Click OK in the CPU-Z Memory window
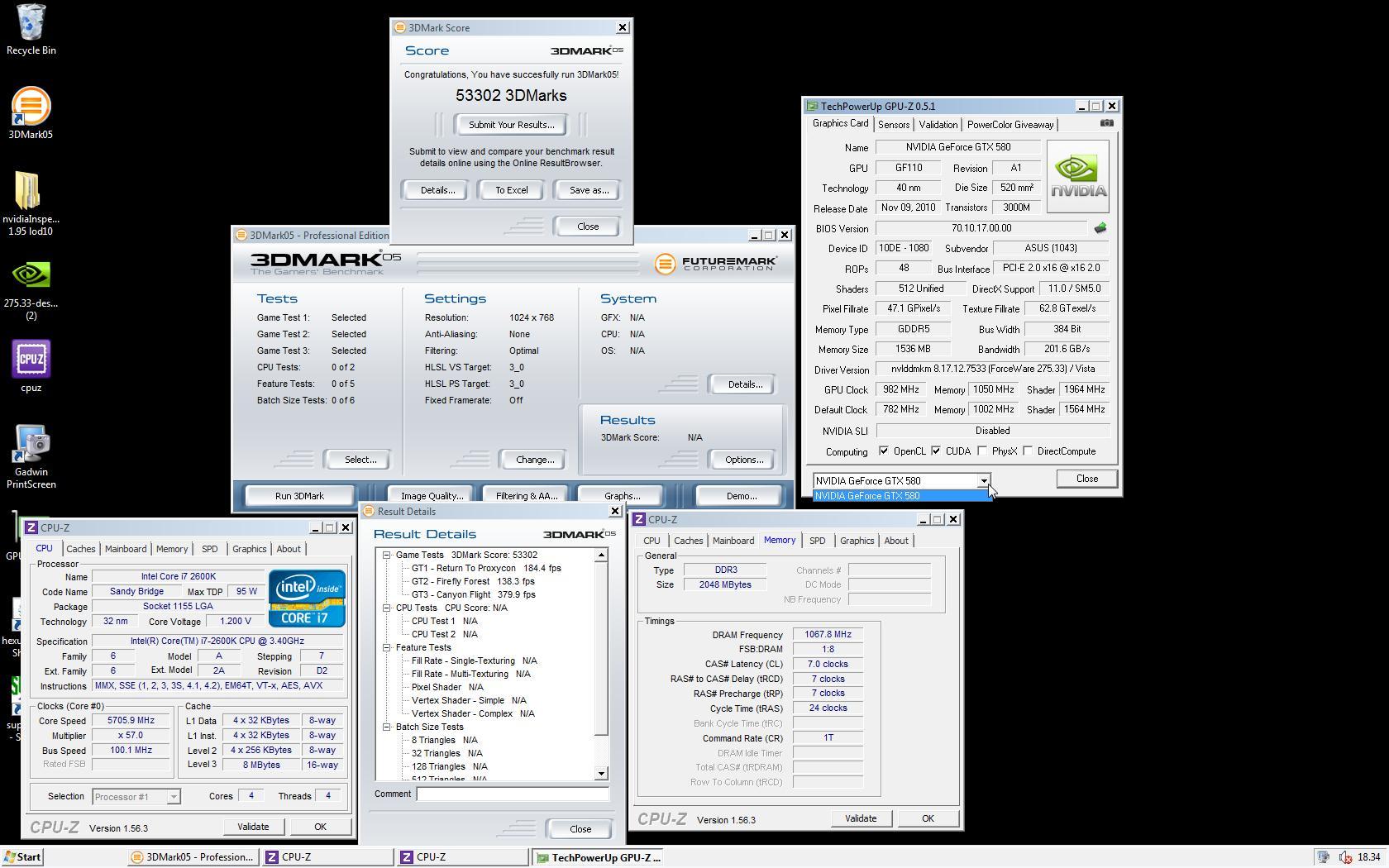Image resolution: width=1389 pixels, height=868 pixels. coord(928,818)
